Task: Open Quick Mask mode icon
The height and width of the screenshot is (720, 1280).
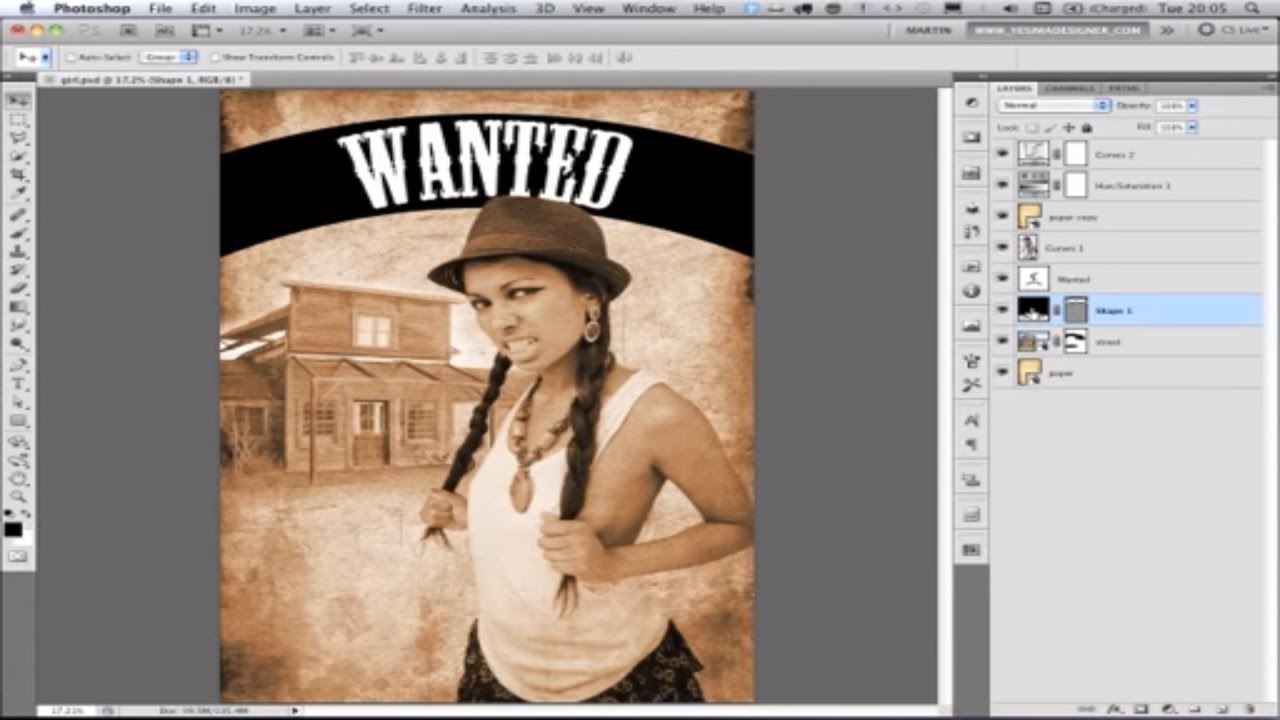Action: [18, 556]
